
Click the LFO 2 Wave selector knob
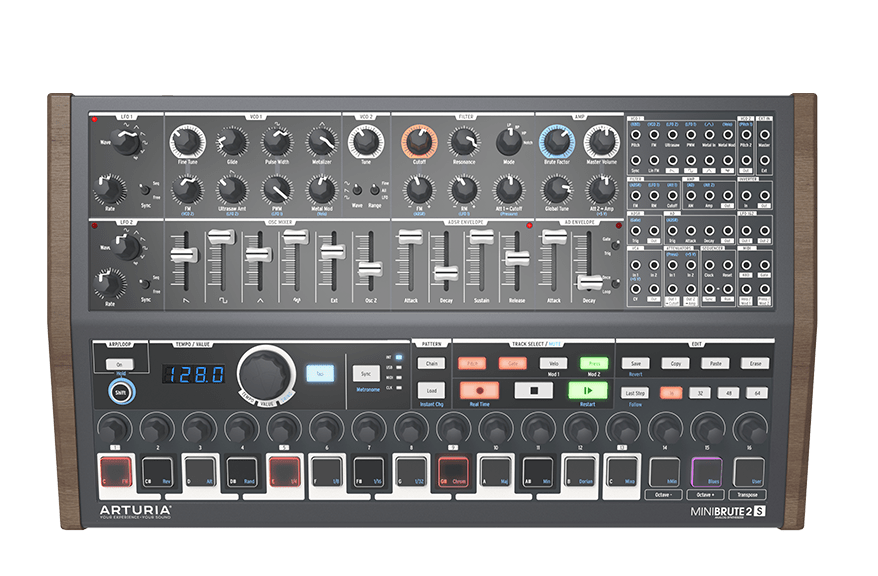pyautogui.click(x=127, y=247)
